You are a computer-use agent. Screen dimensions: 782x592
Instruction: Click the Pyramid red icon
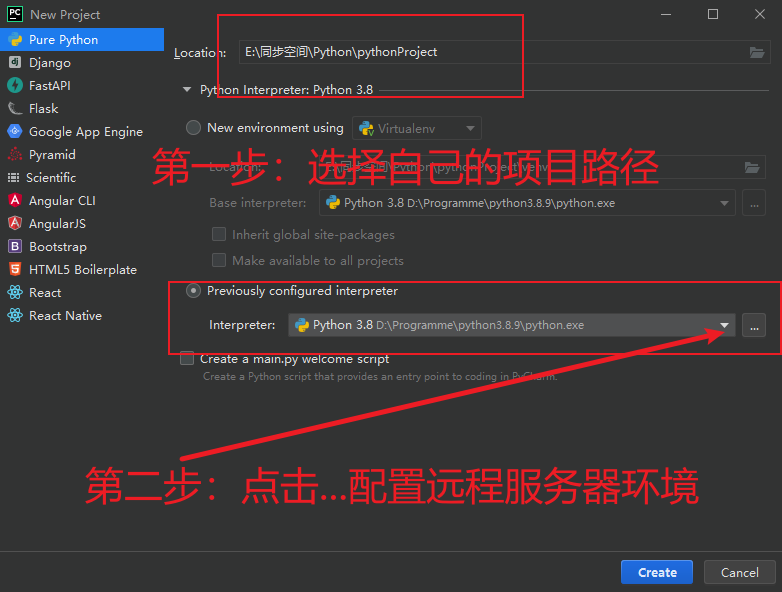(15, 154)
